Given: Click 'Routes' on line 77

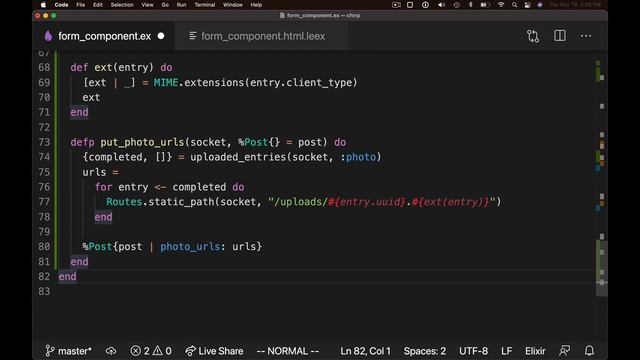Looking at the screenshot, I should point(124,202).
